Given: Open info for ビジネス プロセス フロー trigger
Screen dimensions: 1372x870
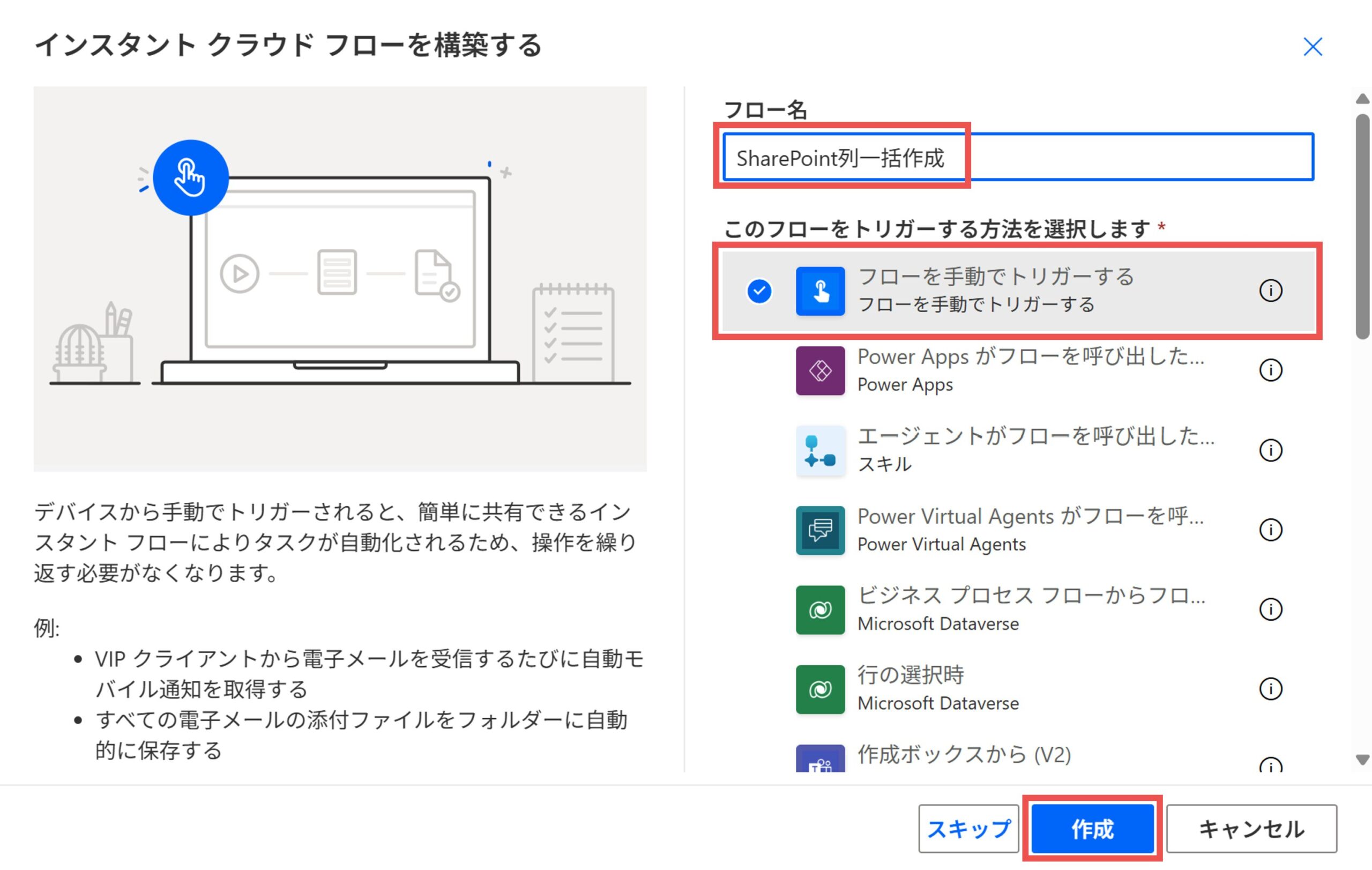Looking at the screenshot, I should coord(1270,609).
